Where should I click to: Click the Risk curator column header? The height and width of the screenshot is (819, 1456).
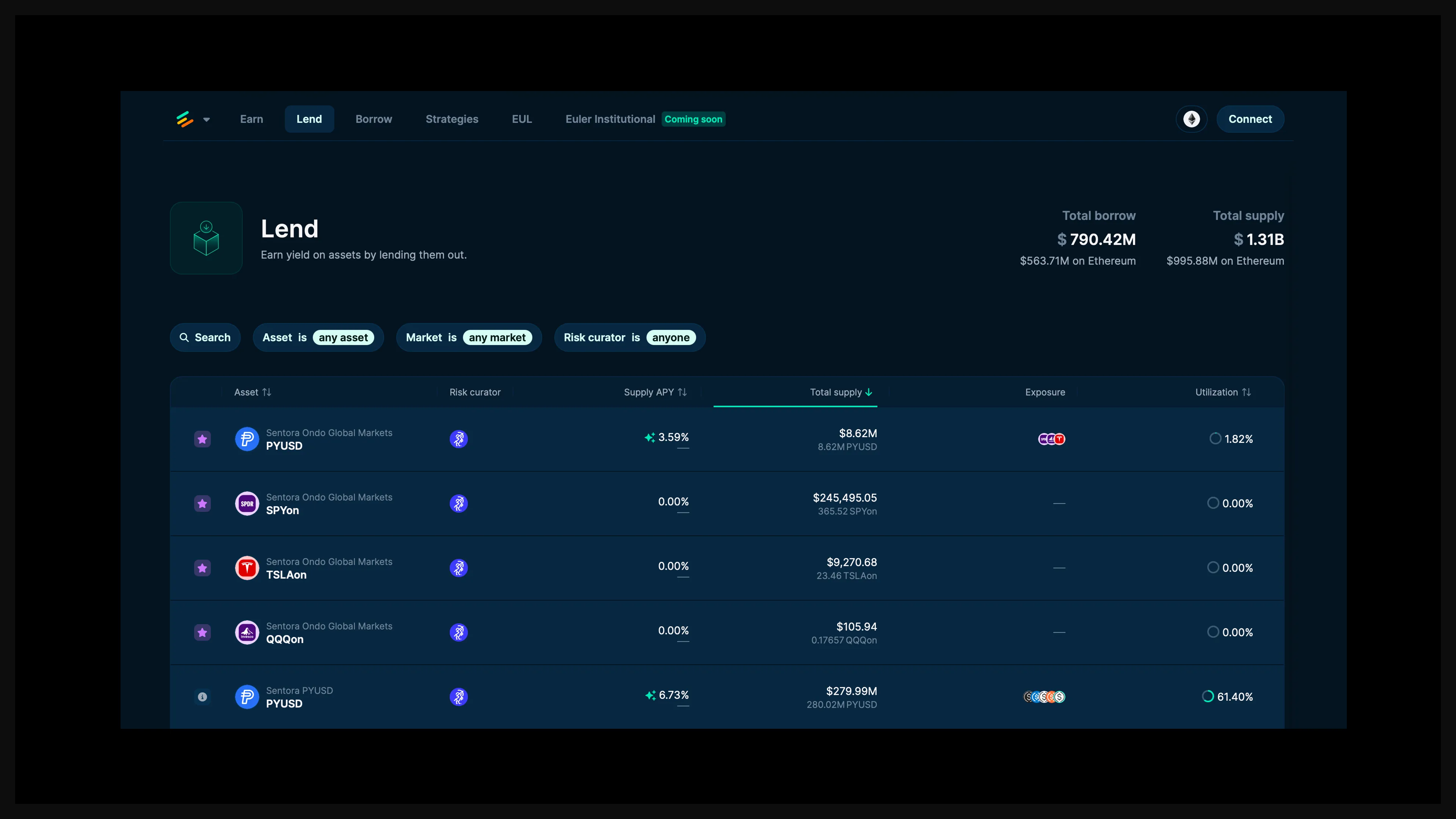[x=475, y=392]
